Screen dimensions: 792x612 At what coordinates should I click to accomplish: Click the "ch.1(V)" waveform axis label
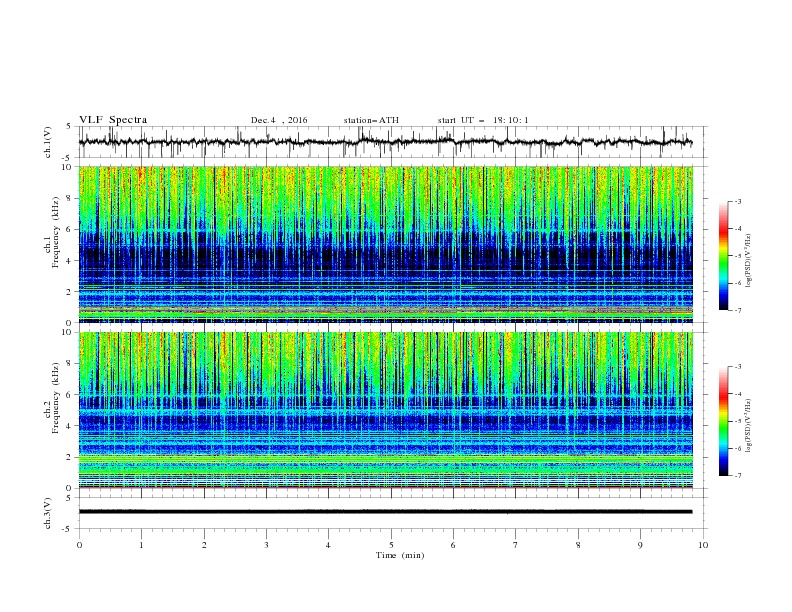tap(48, 142)
